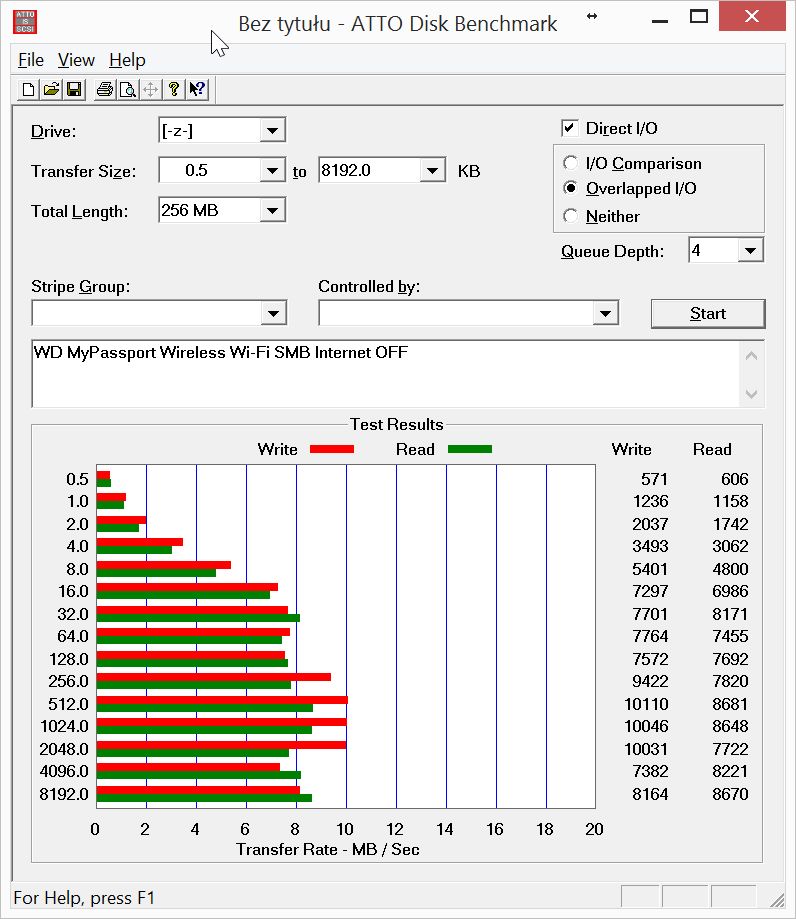Click the red write bar for 512.0
This screenshot has height=919, width=796.
coord(222,700)
